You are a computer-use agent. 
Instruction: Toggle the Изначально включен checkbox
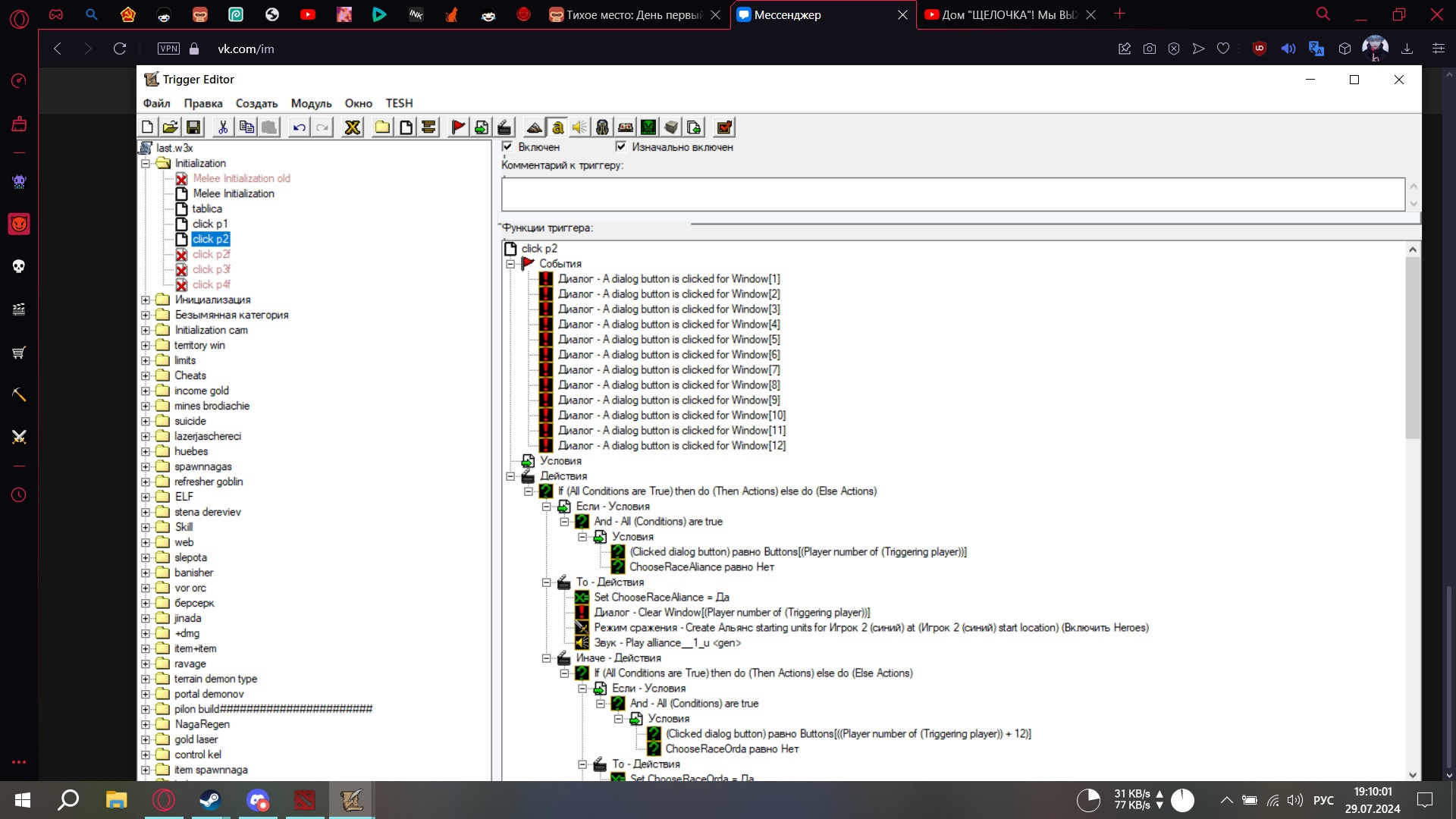pos(621,146)
